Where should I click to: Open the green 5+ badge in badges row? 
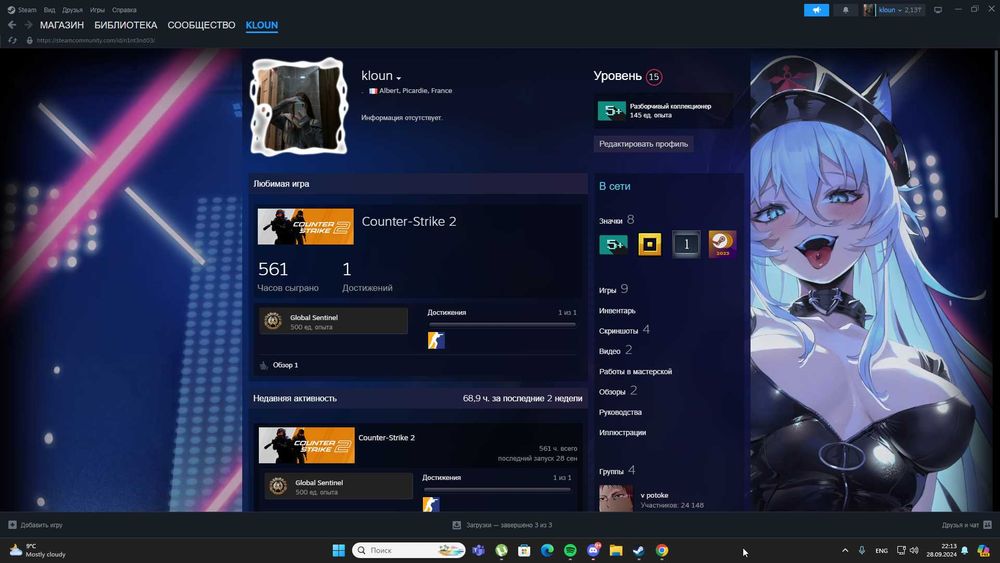613,244
